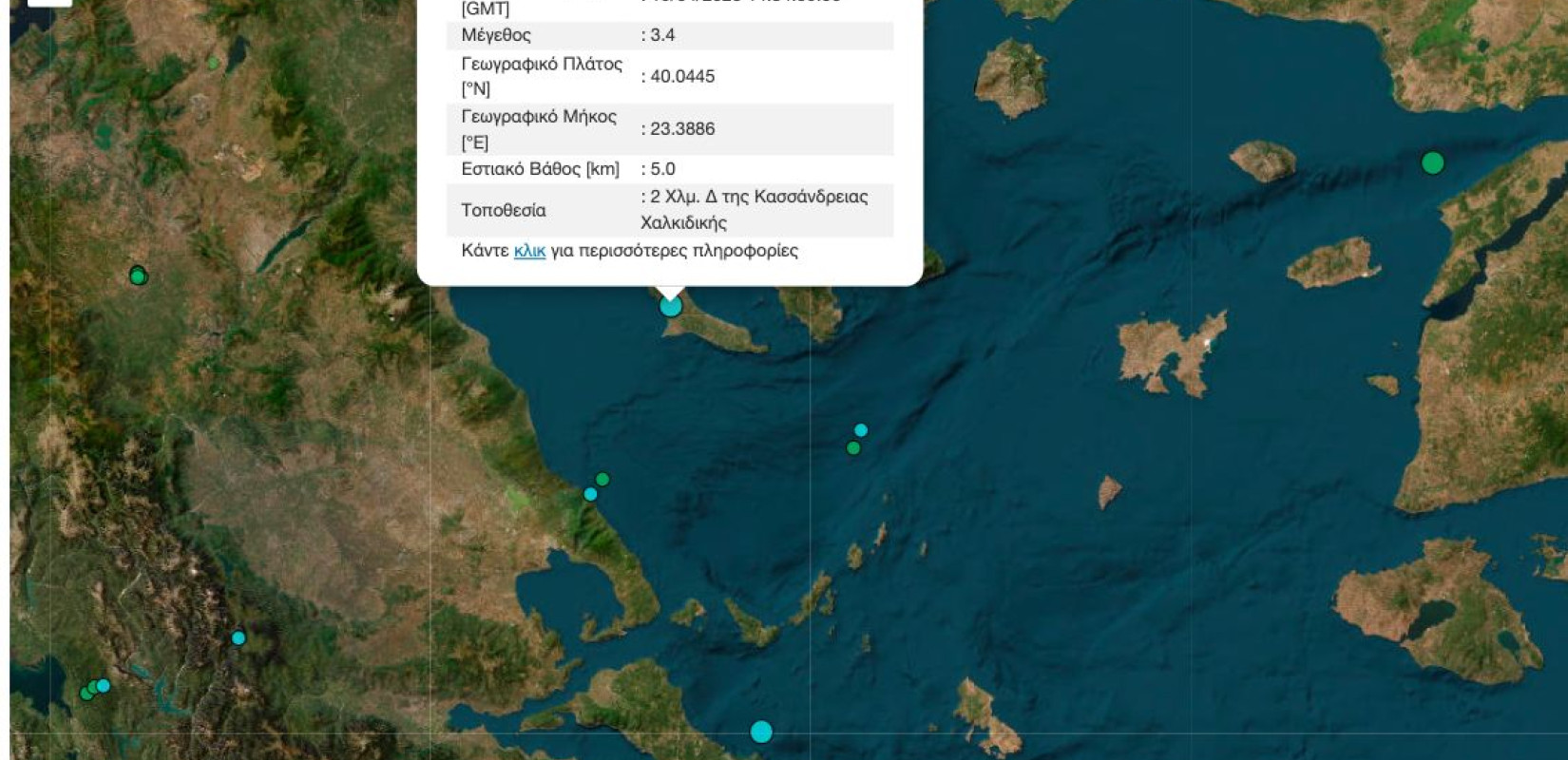Click the white map control button at top-left

tap(49, 2)
